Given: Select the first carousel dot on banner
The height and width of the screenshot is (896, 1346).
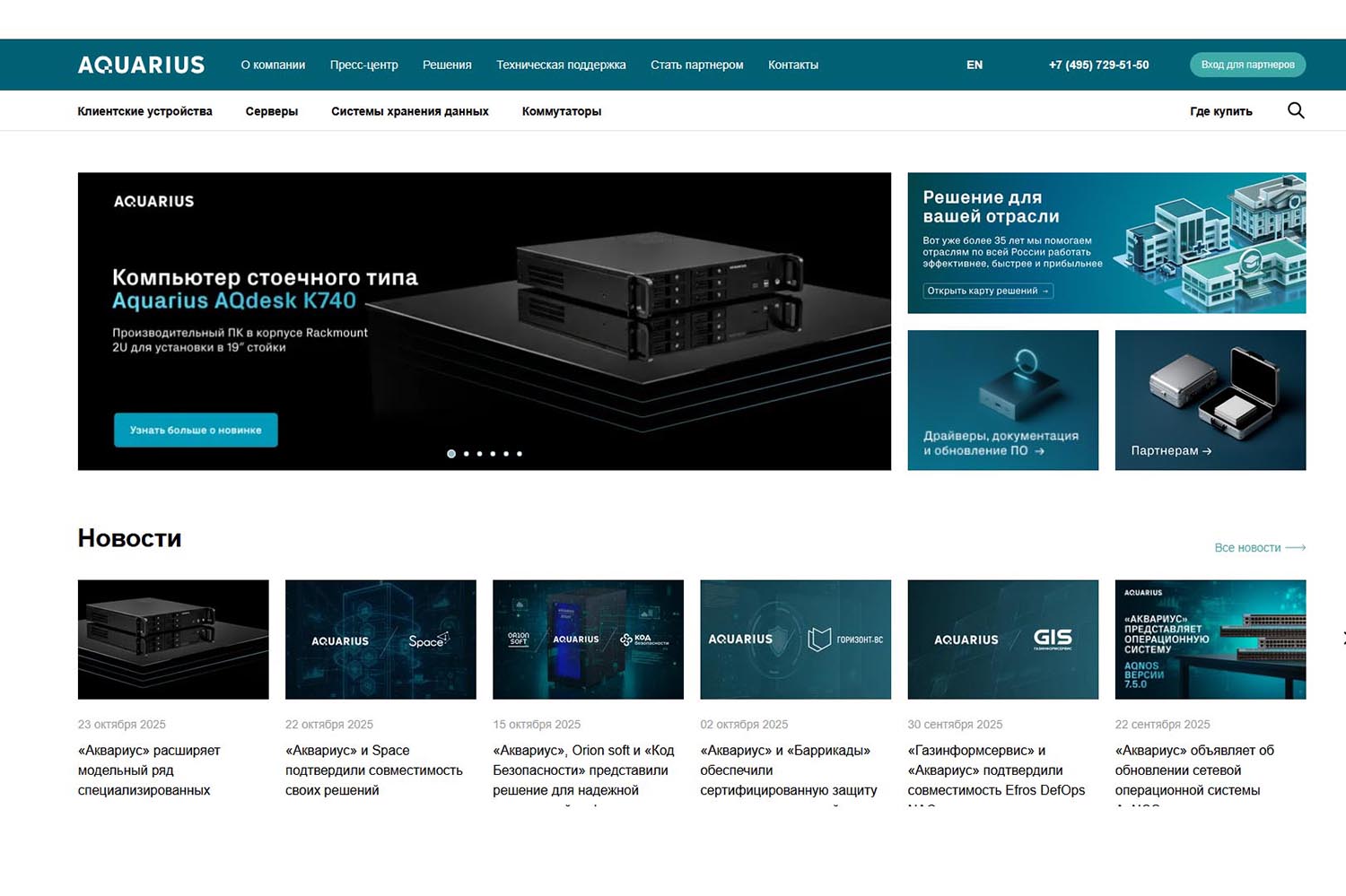Looking at the screenshot, I should [451, 454].
